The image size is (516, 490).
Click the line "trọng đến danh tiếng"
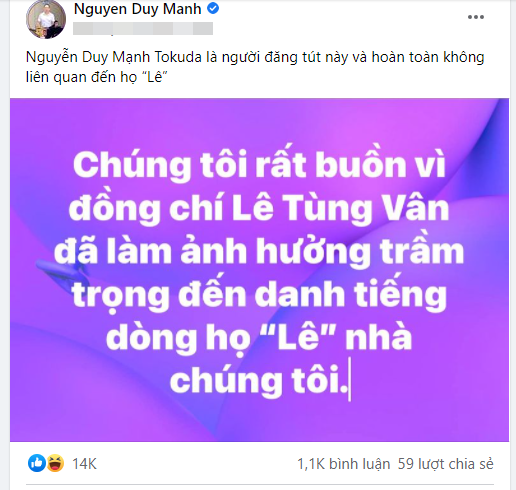click(x=259, y=294)
